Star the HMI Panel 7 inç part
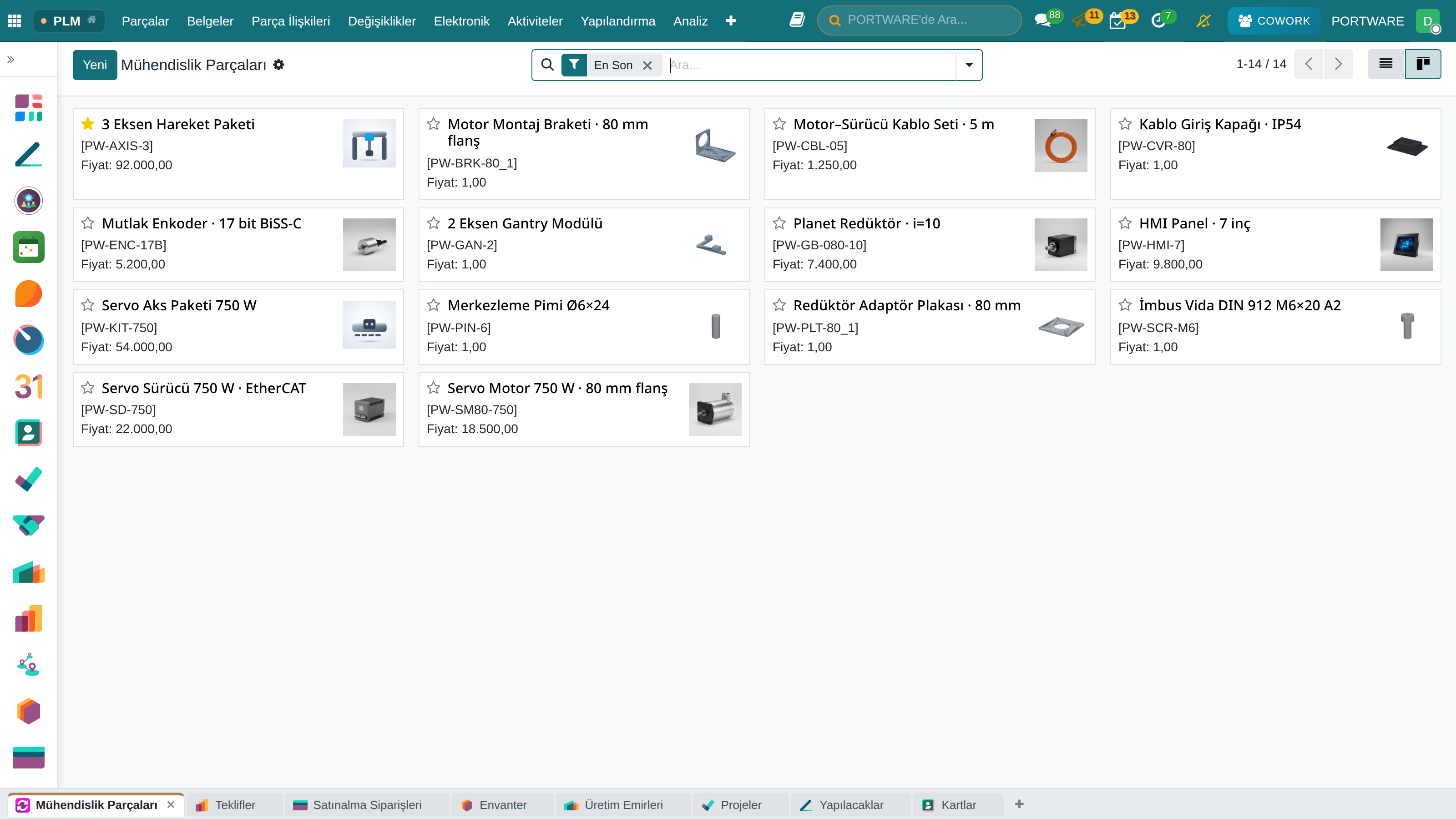The width and height of the screenshot is (1456, 819). (1125, 223)
